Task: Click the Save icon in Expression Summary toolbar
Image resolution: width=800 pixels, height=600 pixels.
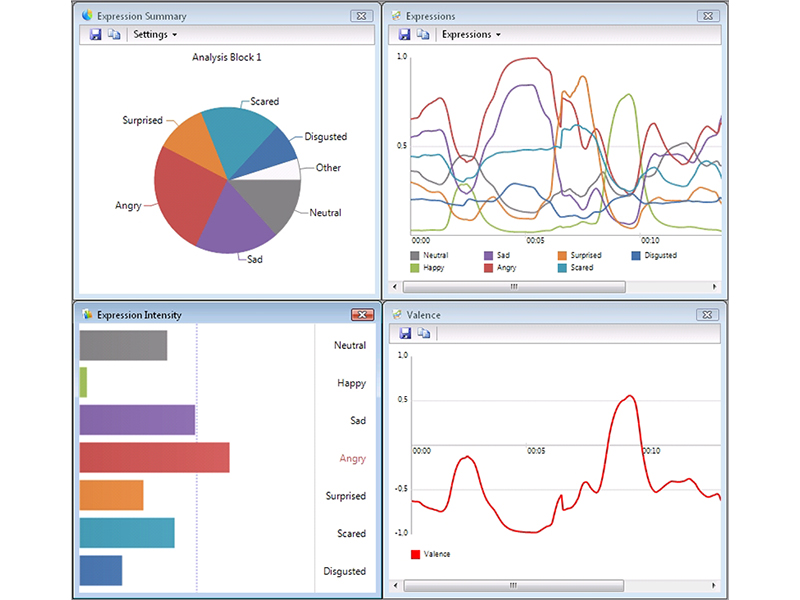Action: click(x=96, y=34)
